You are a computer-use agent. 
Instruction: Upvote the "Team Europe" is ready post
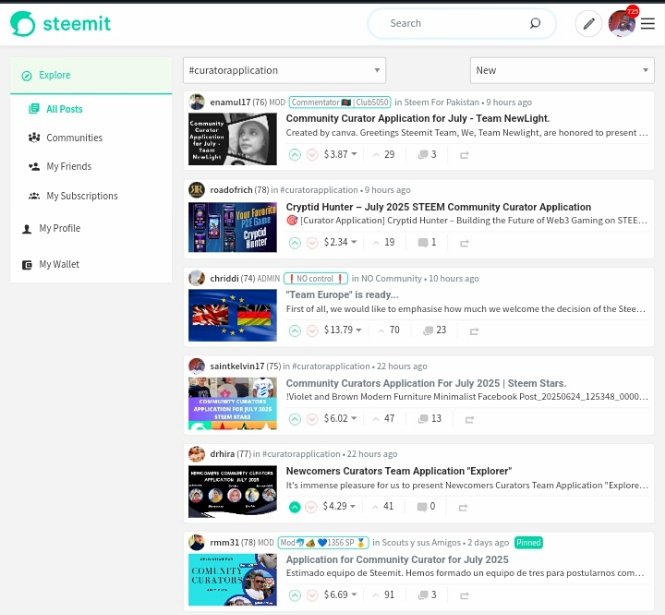coord(295,330)
